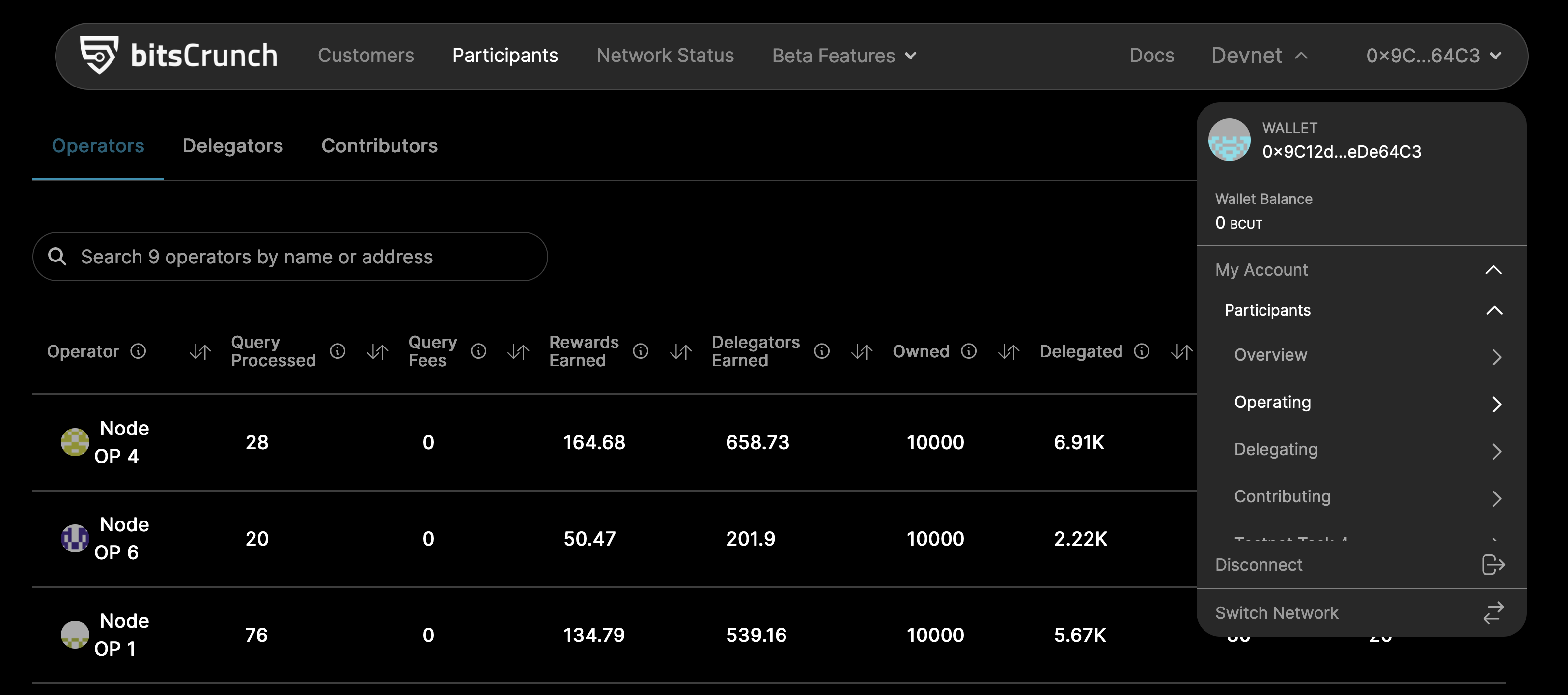Viewport: 1568px width, 695px height.
Task: Collapse the My Account section
Action: (1361, 270)
